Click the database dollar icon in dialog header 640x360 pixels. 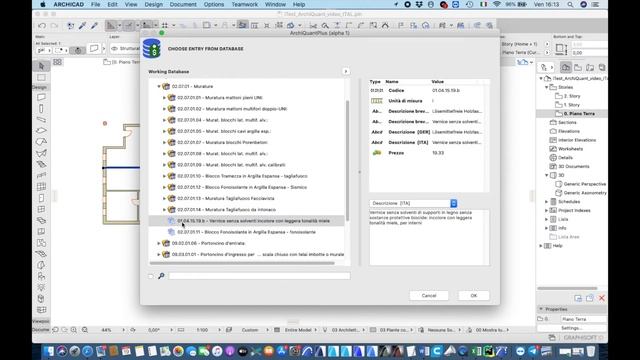pos(151,49)
